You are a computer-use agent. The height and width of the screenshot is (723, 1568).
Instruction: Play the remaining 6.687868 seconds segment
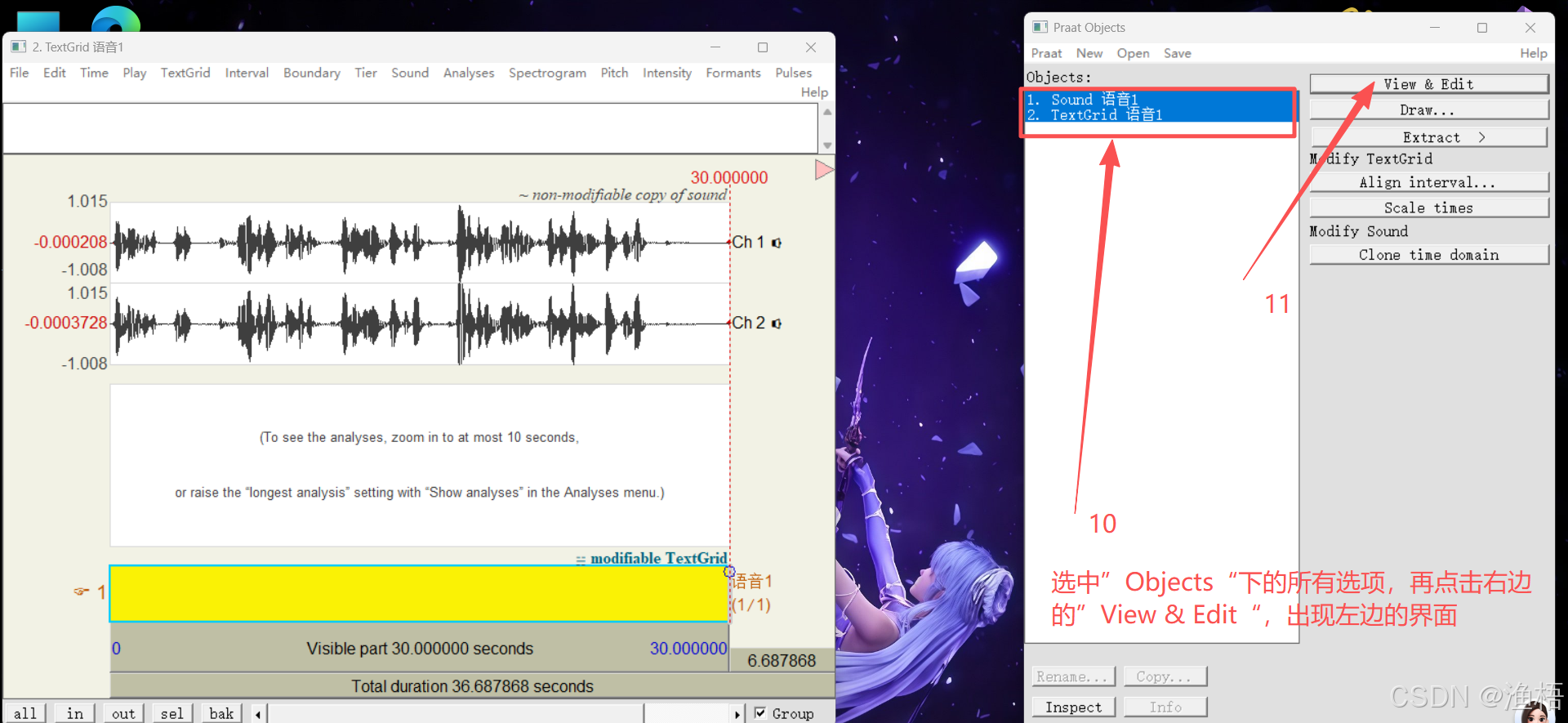(782, 661)
